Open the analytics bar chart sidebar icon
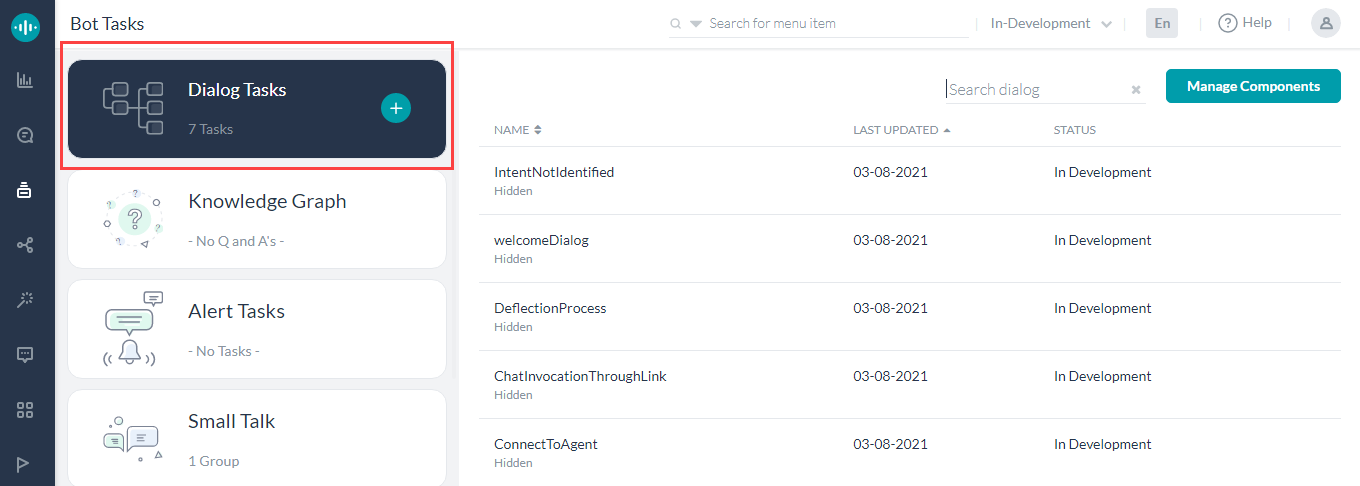Image resolution: width=1360 pixels, height=486 pixels. point(26,80)
